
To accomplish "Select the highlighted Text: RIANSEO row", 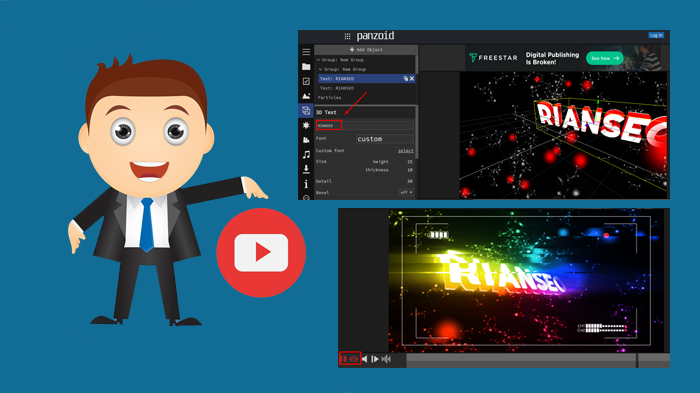I will tap(367, 79).
